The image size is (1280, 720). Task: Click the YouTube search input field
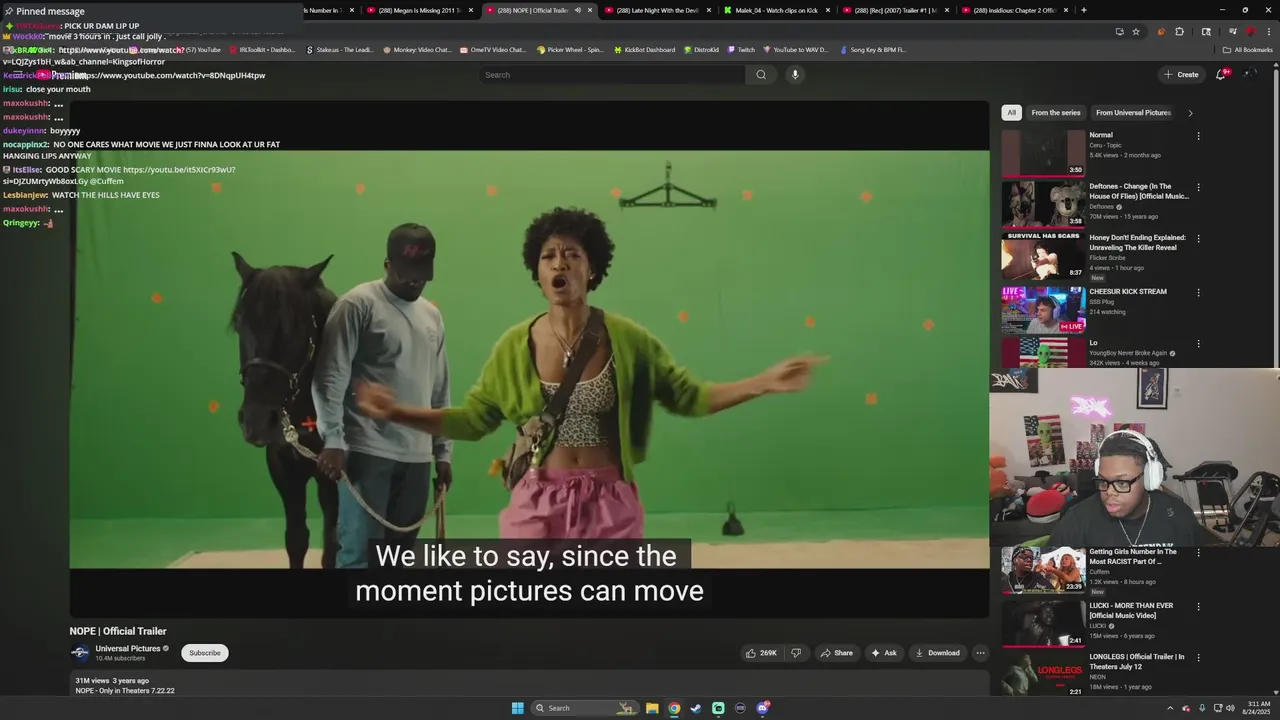pyautogui.click(x=612, y=75)
